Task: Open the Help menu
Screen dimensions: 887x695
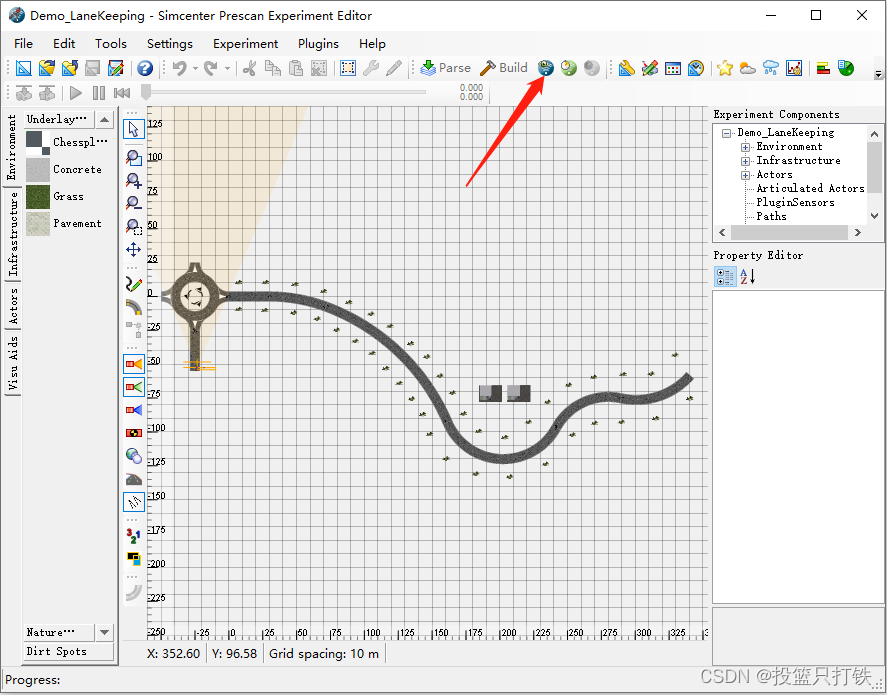Action: [x=372, y=44]
